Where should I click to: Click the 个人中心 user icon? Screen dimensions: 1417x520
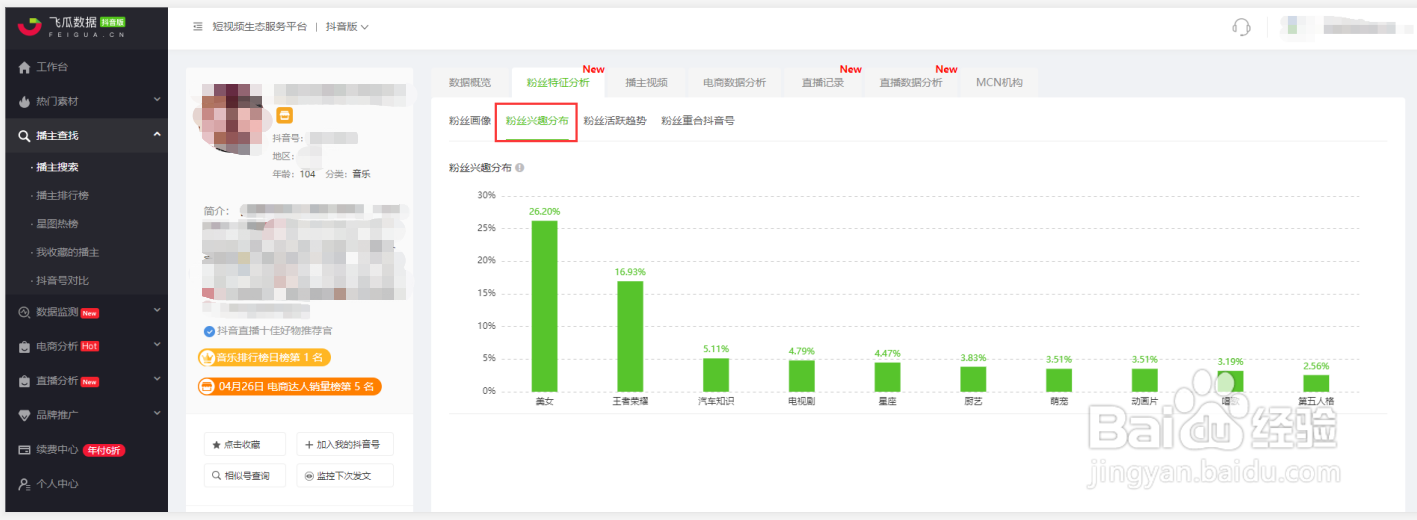tap(25, 484)
